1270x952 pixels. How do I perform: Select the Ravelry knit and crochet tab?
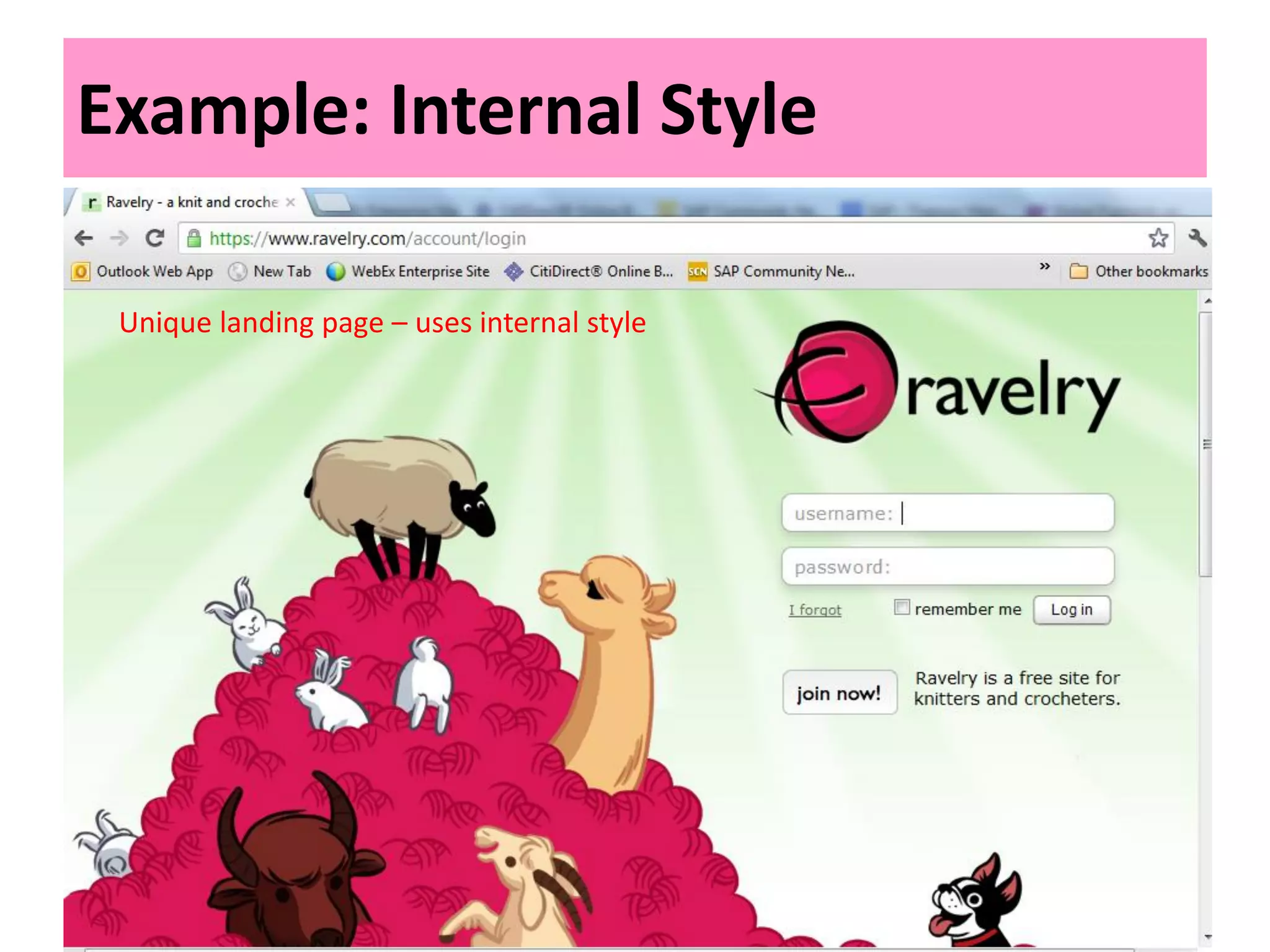pyautogui.click(x=189, y=203)
